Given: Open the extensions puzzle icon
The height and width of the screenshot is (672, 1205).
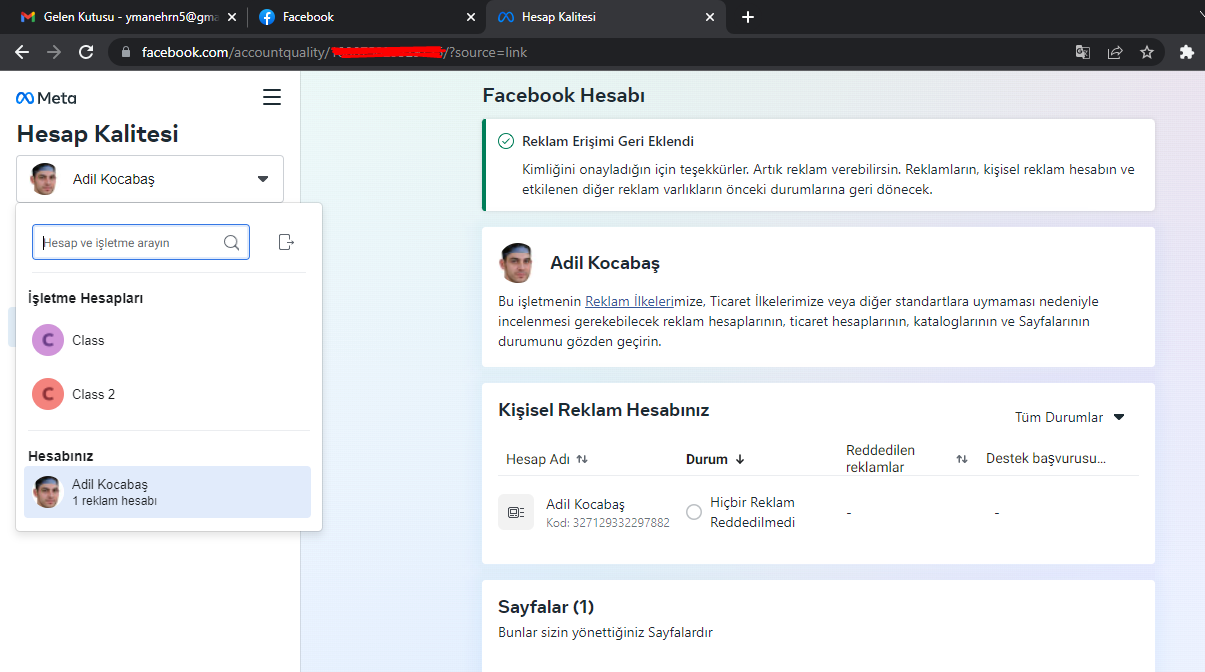Looking at the screenshot, I should (1186, 52).
